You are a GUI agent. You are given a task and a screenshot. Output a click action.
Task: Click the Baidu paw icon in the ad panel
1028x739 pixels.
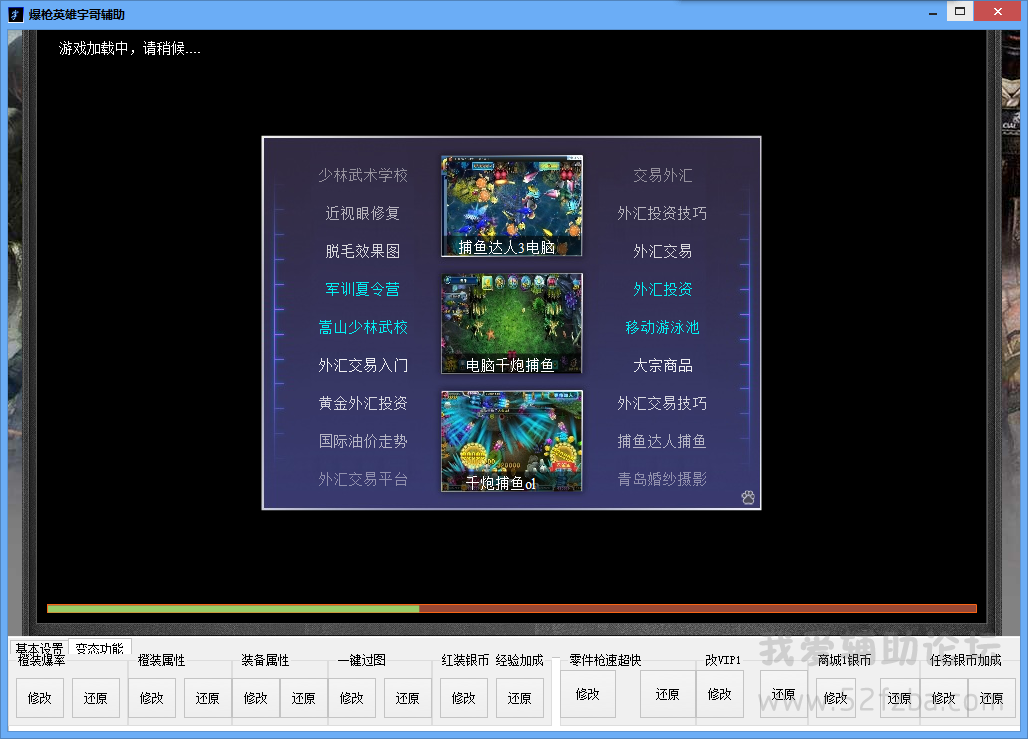coord(747,498)
